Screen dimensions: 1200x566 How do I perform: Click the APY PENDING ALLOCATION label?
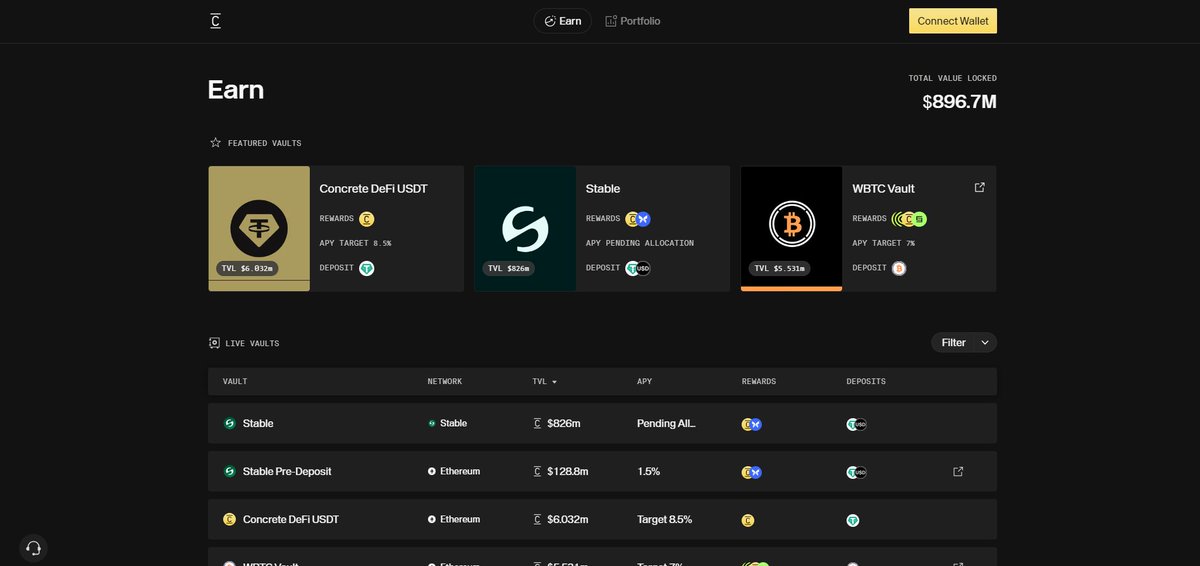click(640, 243)
